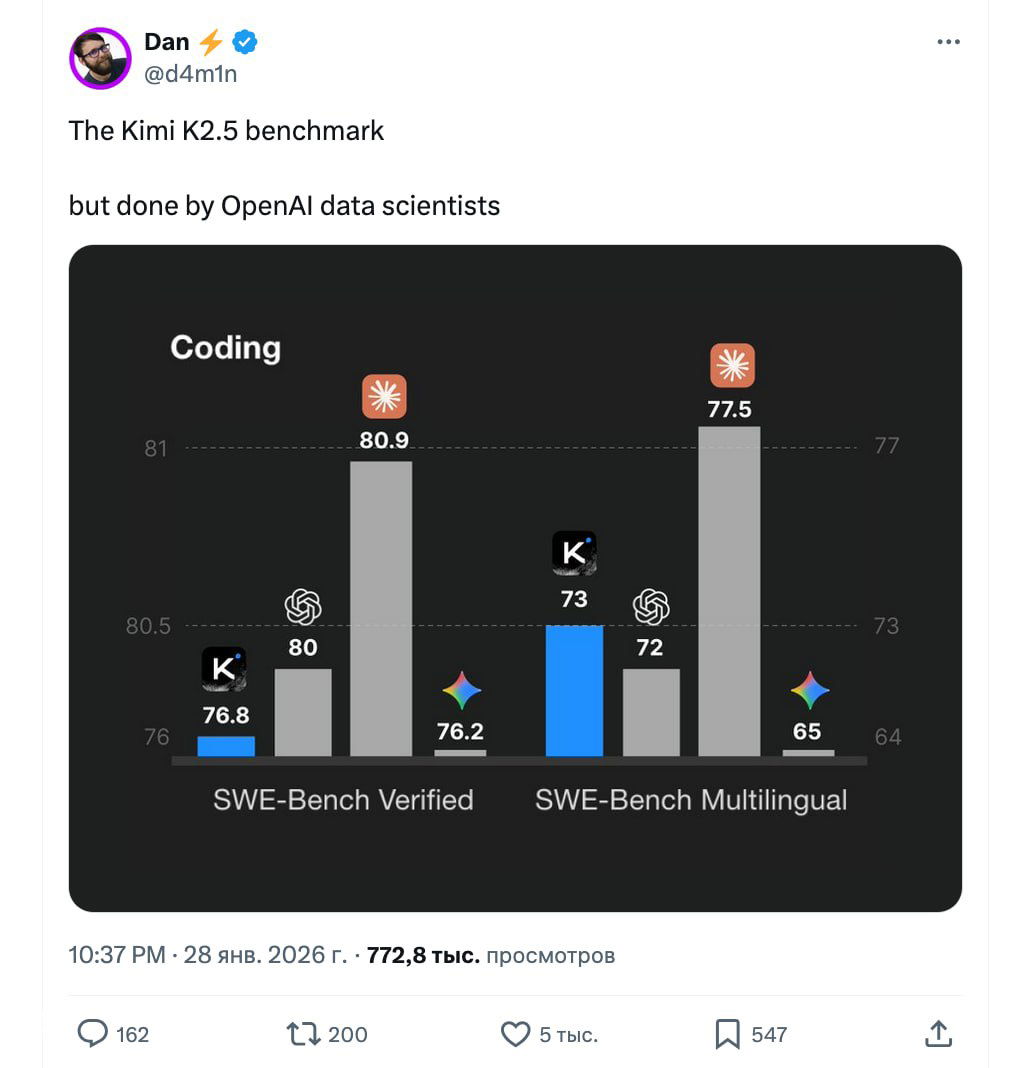Click the blue verified badge

[x=246, y=42]
